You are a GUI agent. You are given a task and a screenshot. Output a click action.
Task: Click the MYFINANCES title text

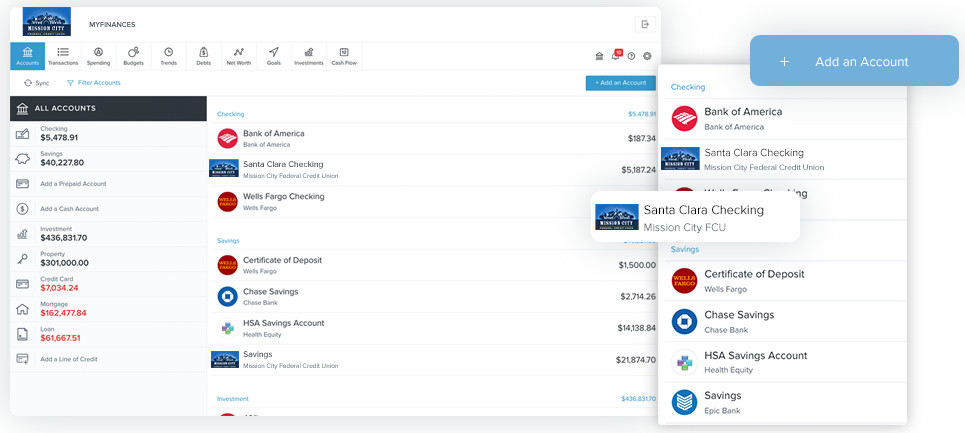[x=112, y=25]
